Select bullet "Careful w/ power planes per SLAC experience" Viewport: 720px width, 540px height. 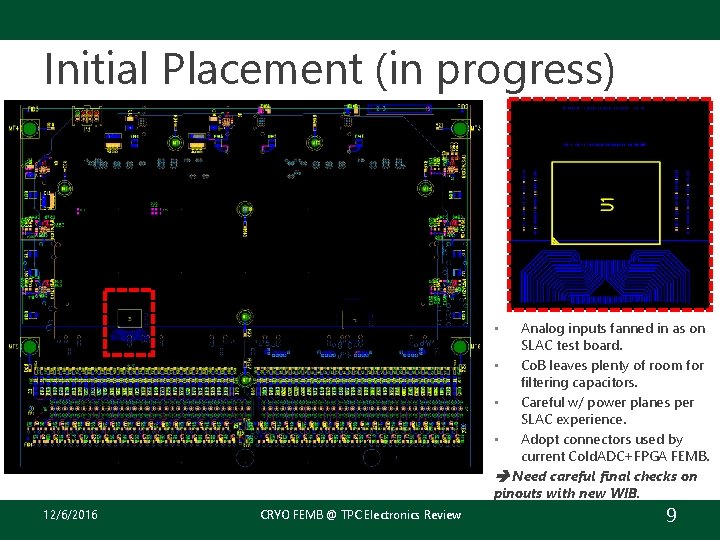point(607,411)
